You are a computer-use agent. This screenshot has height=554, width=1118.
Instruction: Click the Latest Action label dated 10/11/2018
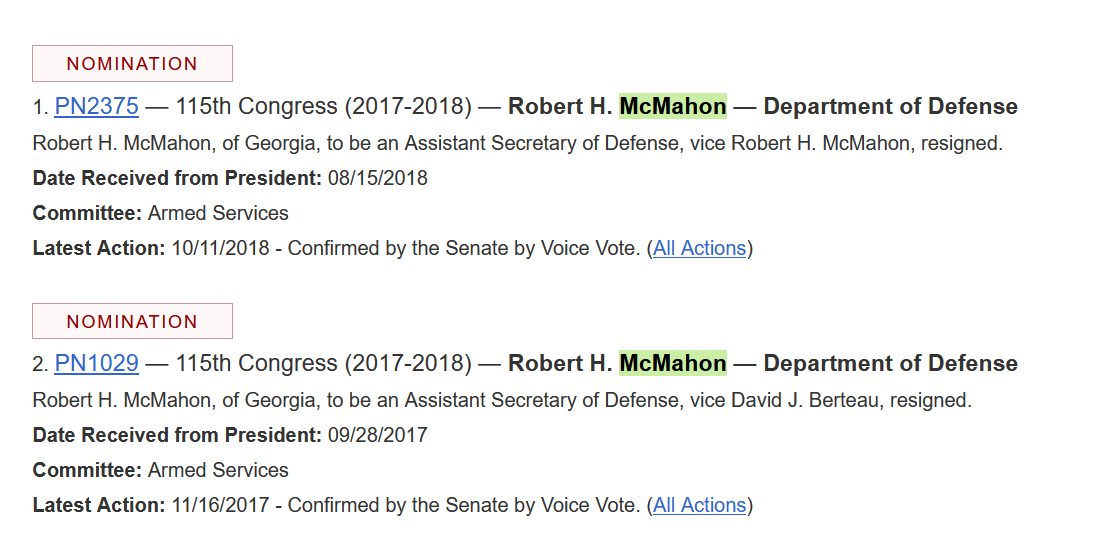click(x=98, y=248)
